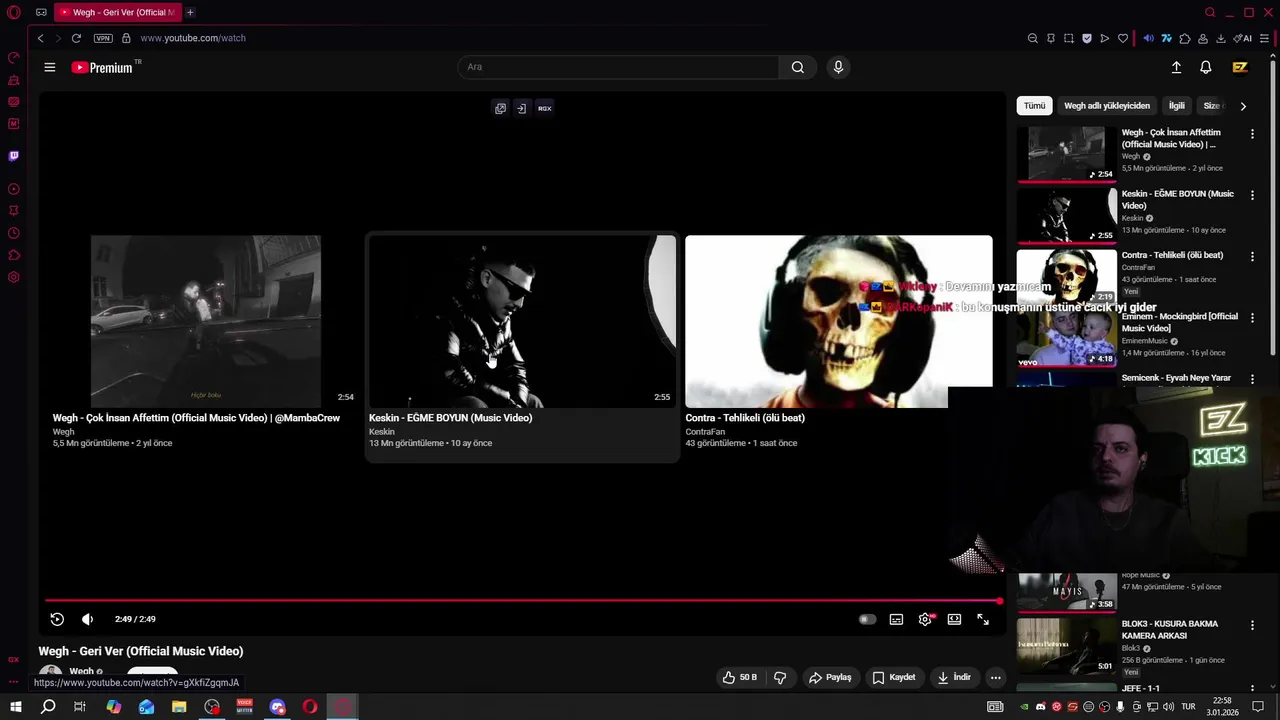Image resolution: width=1280 pixels, height=720 pixels.
Task: Toggle tab audio speaker icon in toolbar
Action: 1148,38
